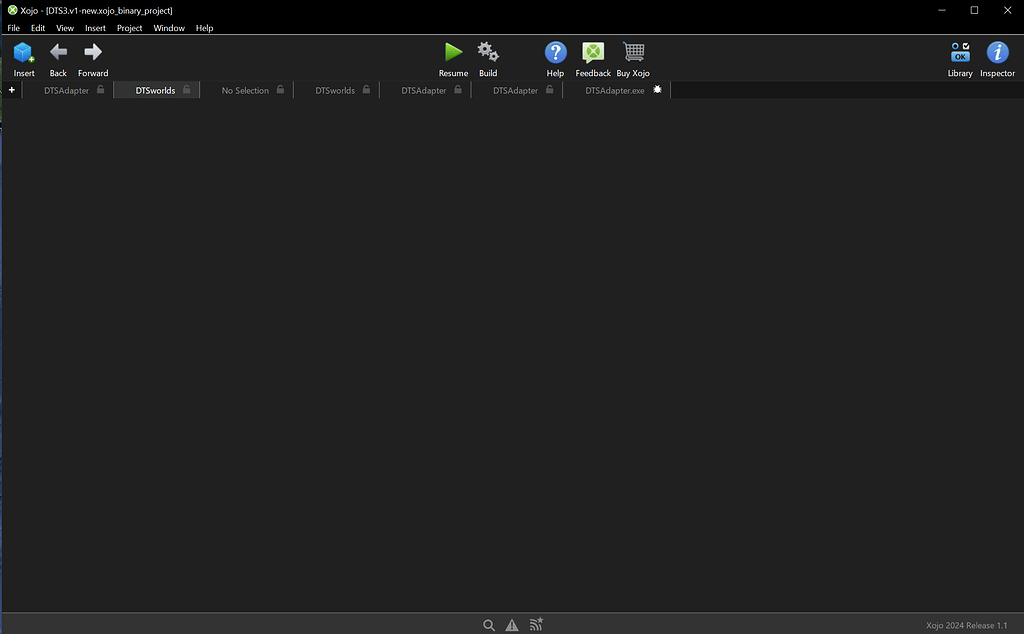Open search from the bottom status bar magnifier
1024x634 pixels.
click(x=489, y=624)
